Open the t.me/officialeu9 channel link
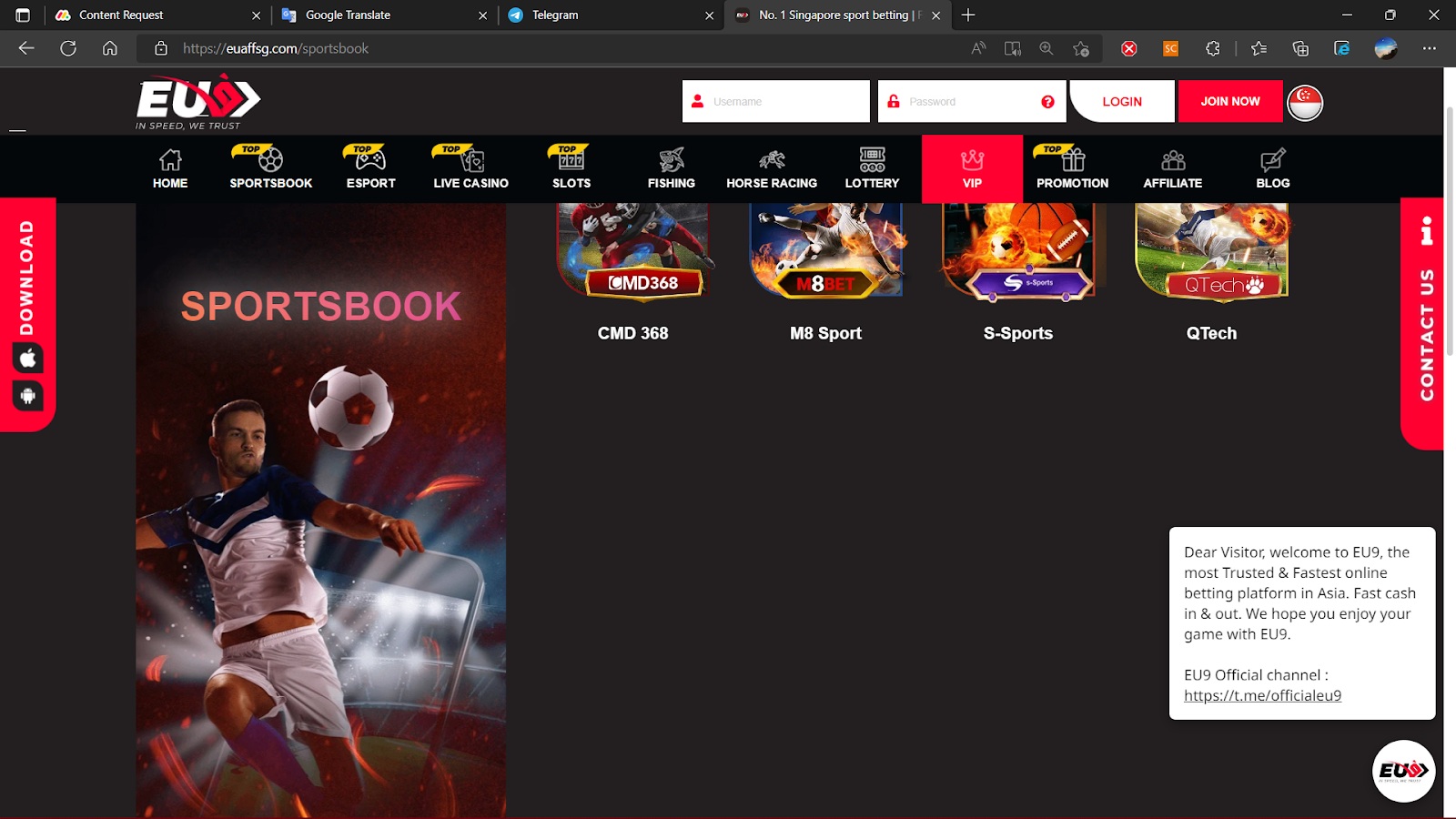The height and width of the screenshot is (819, 1456). 1262,695
